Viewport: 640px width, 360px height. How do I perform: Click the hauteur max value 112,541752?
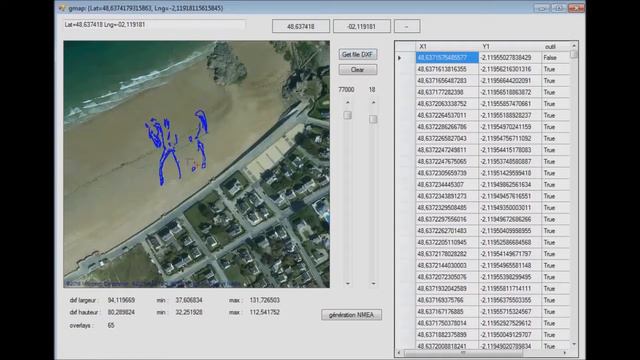tap(264, 313)
